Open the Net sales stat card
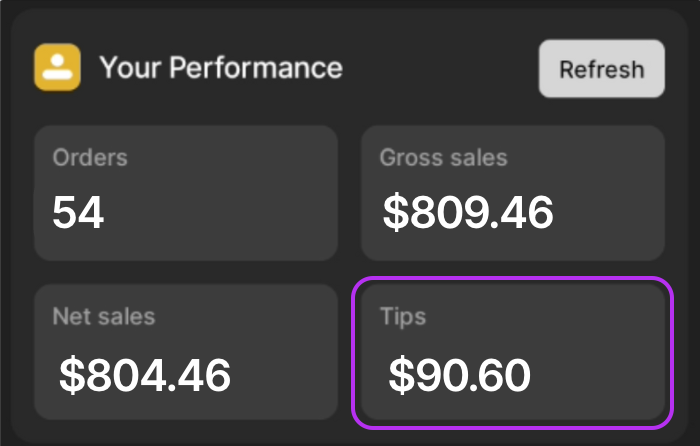Image resolution: width=700 pixels, height=446 pixels. tap(186, 352)
